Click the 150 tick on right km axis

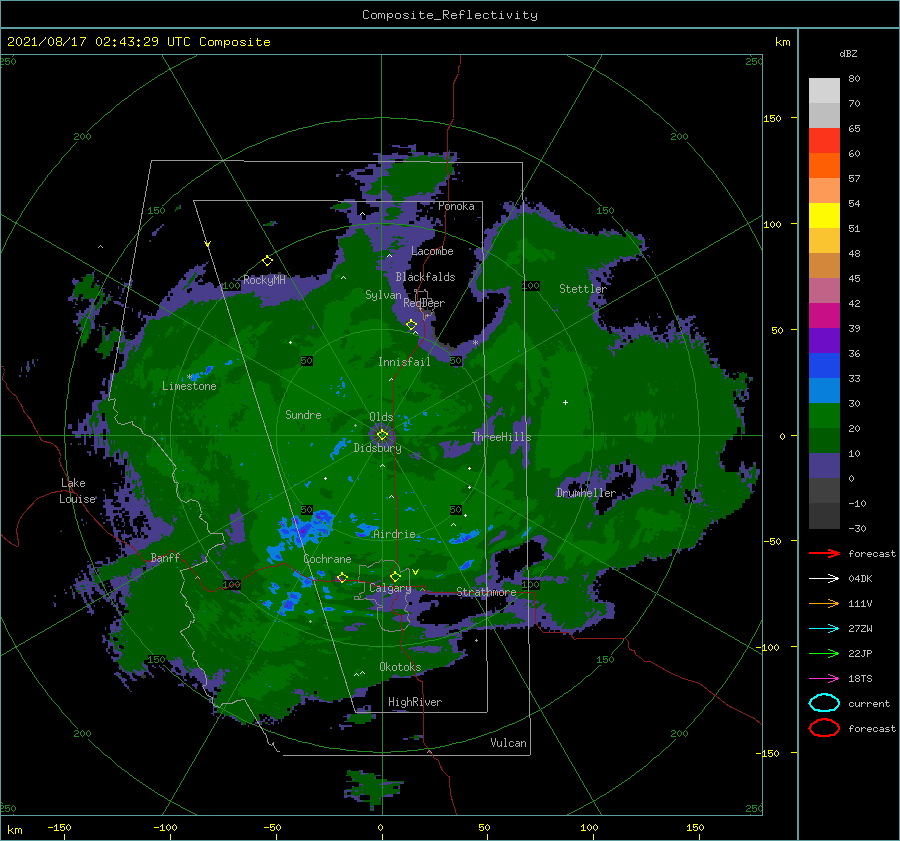coord(772,118)
